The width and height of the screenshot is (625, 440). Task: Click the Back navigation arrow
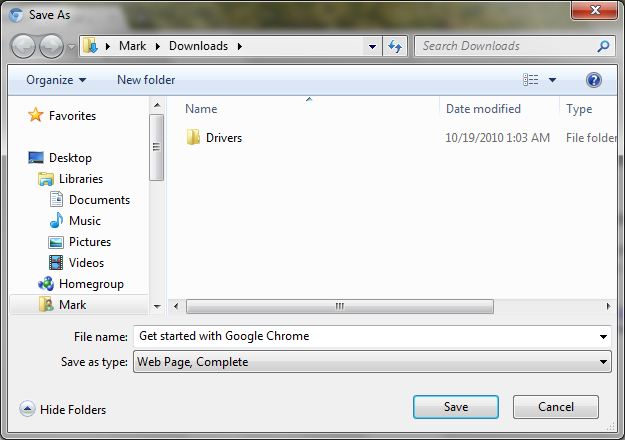(x=24, y=46)
